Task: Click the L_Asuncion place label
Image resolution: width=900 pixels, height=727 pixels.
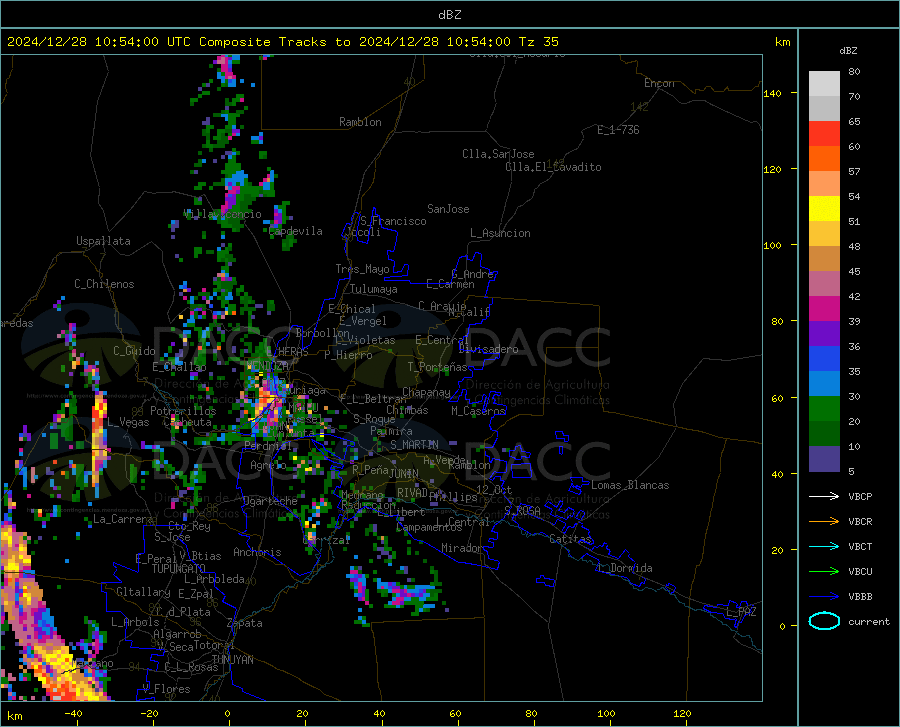Action: click(x=500, y=233)
